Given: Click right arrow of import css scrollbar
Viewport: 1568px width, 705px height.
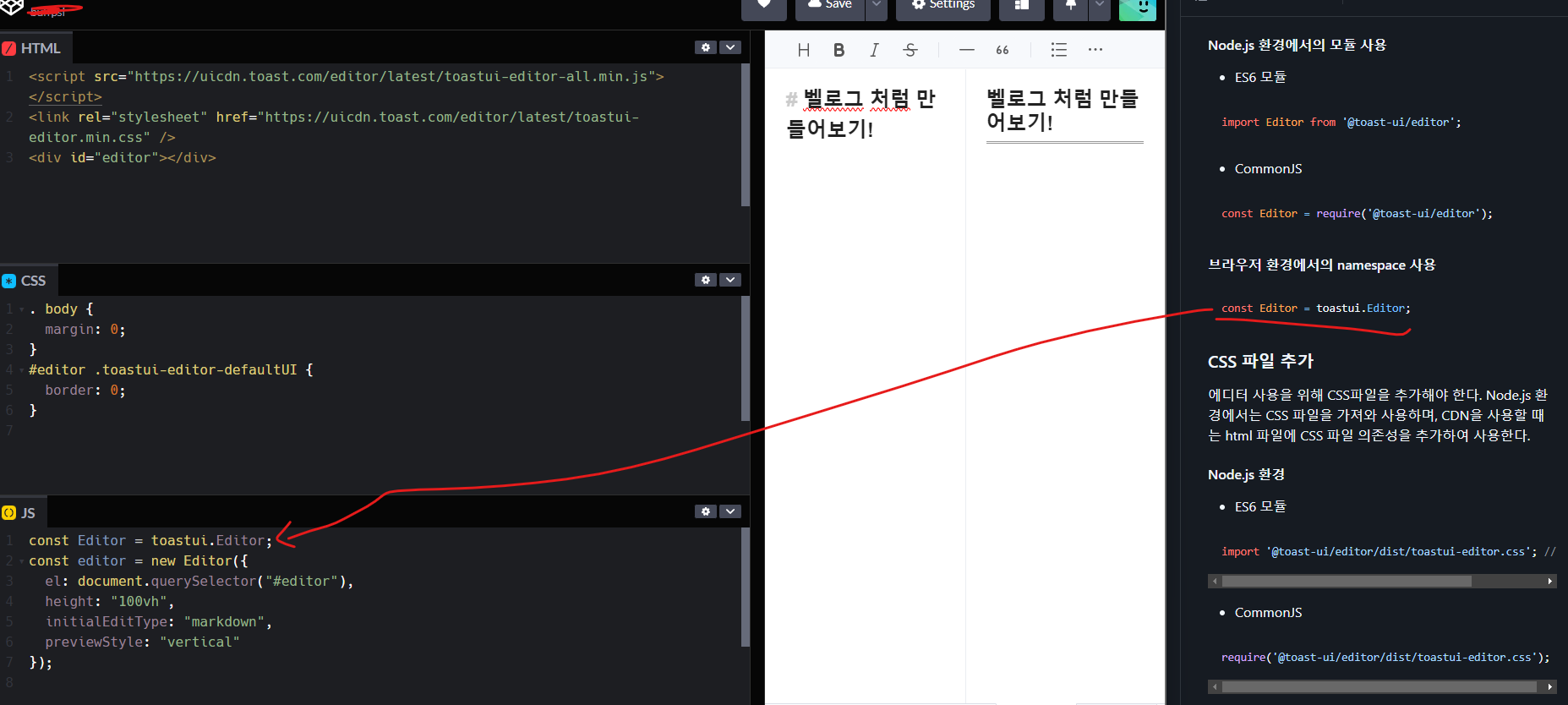Looking at the screenshot, I should click(x=1550, y=582).
